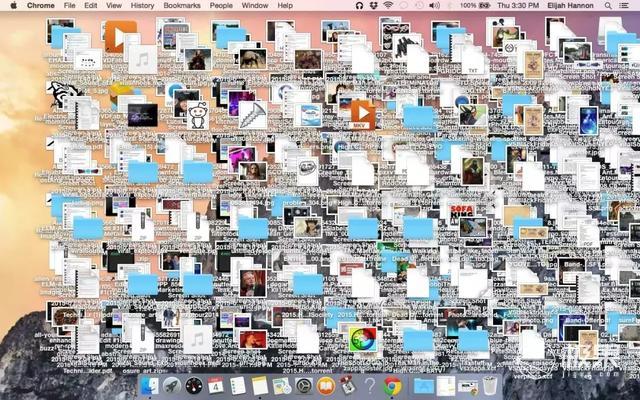Click the headphones menu bar icon
Image resolution: width=640 pixels, height=400 pixels.
point(359,5)
